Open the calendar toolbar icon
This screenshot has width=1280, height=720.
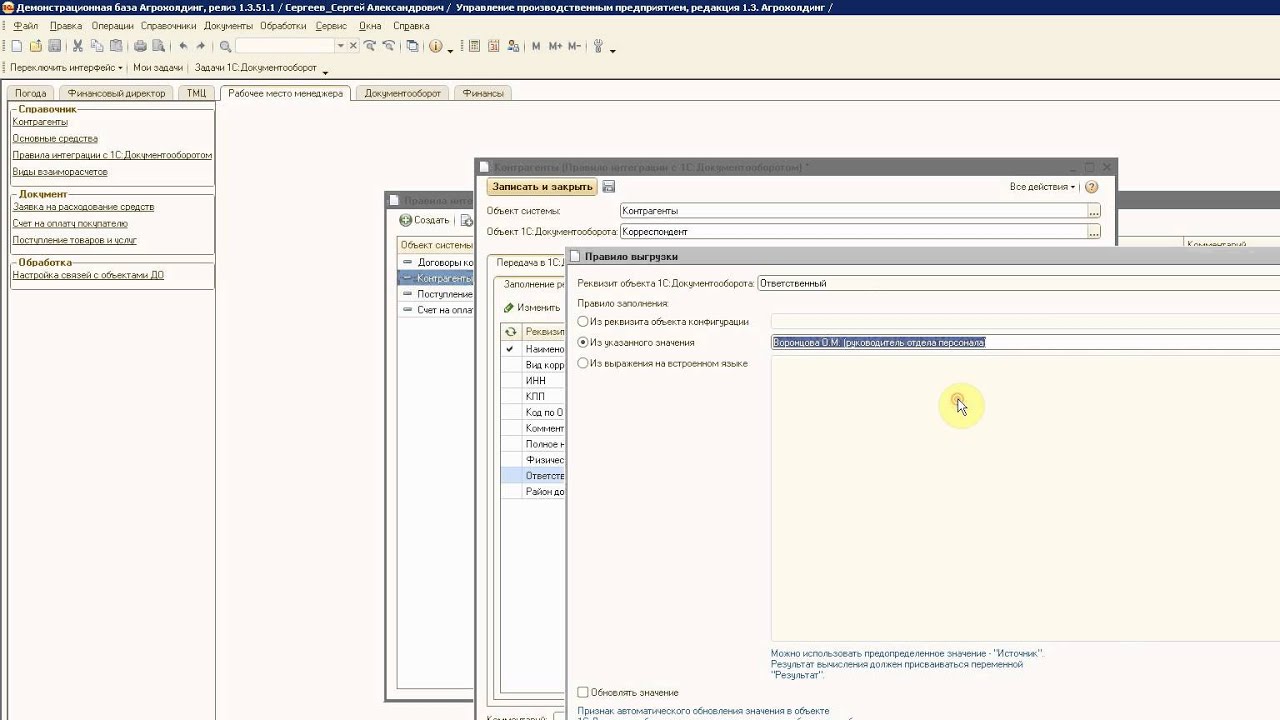[494, 46]
